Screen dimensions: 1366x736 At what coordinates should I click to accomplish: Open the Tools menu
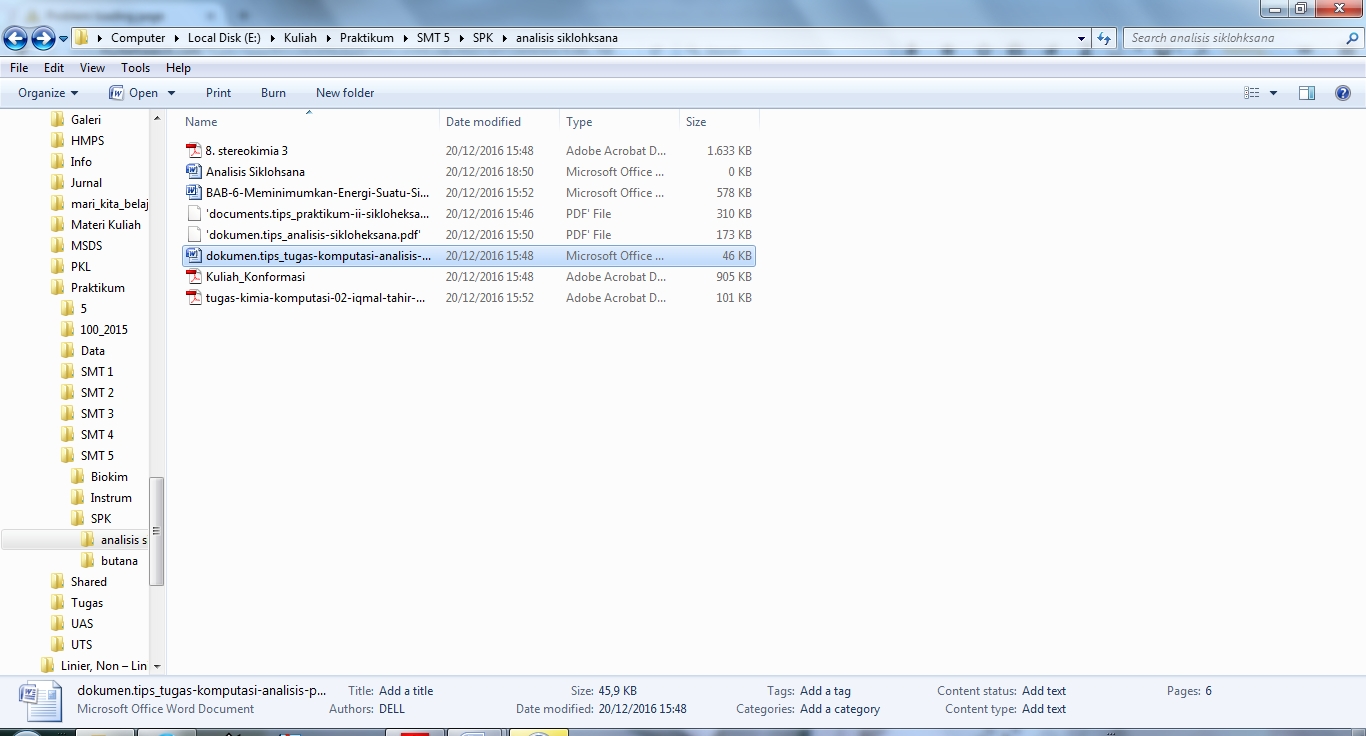135,68
